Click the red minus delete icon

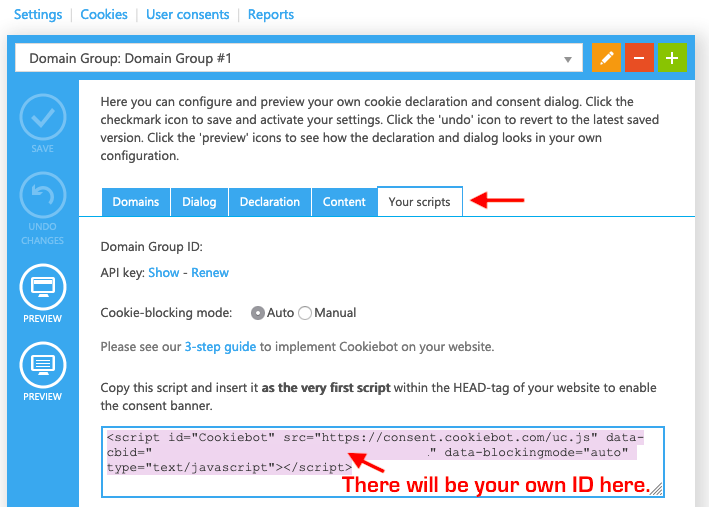pyautogui.click(x=639, y=58)
